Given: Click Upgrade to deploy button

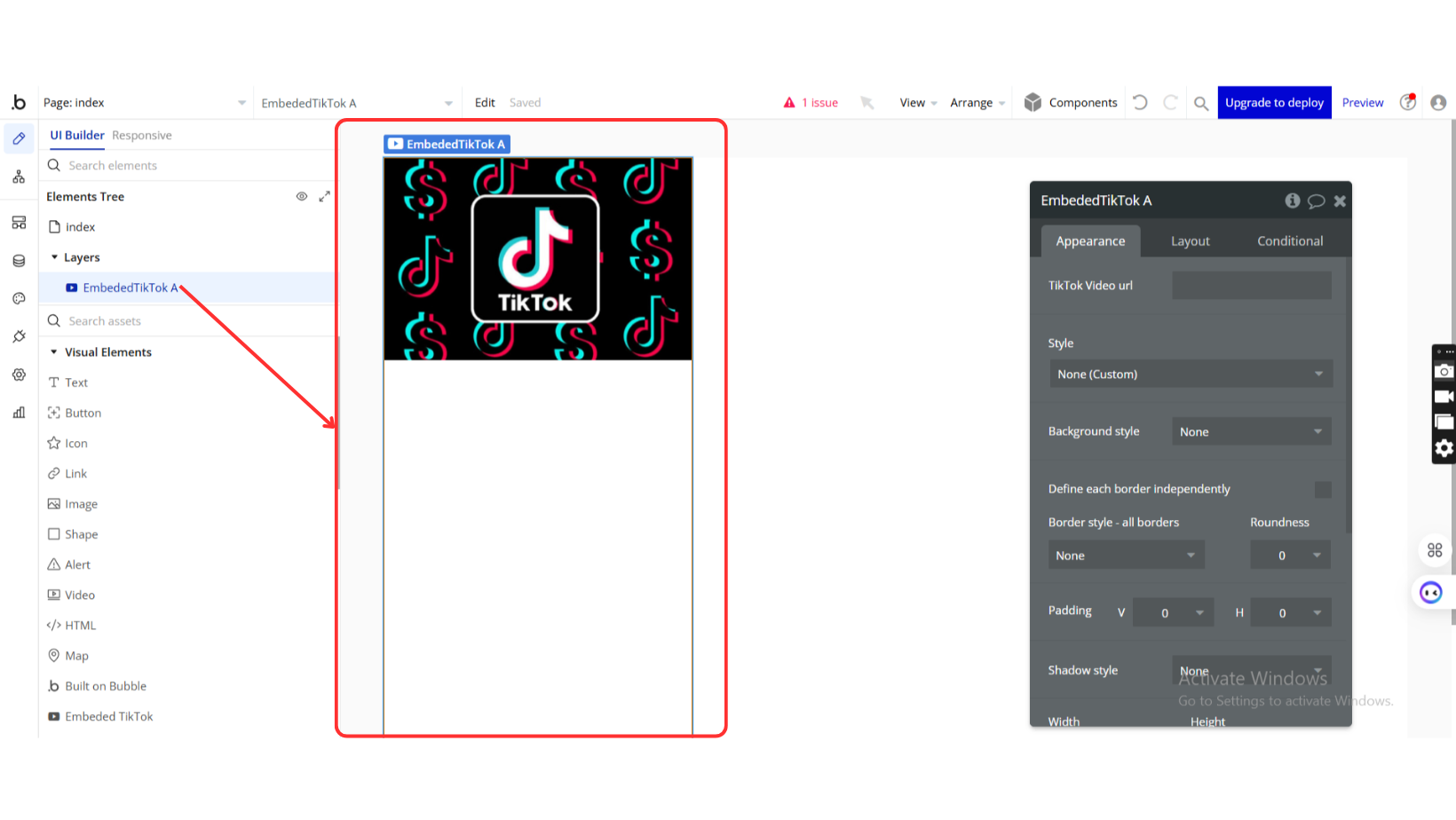Looking at the screenshot, I should point(1274,103).
